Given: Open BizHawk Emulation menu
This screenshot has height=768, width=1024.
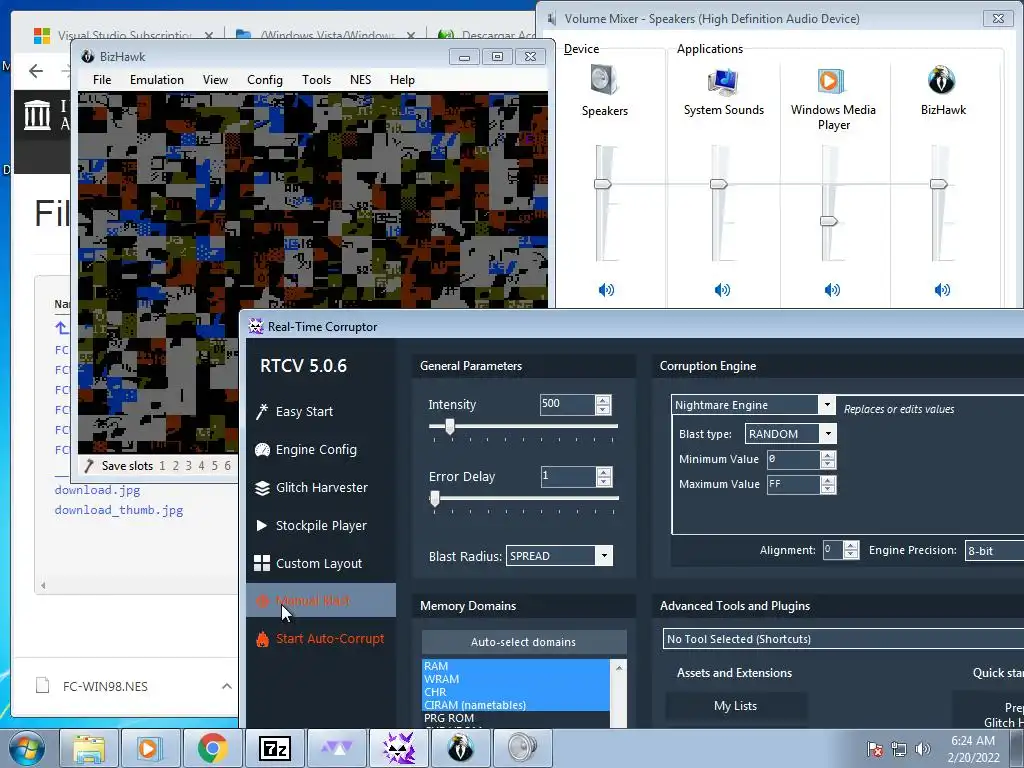Looking at the screenshot, I should (x=157, y=80).
